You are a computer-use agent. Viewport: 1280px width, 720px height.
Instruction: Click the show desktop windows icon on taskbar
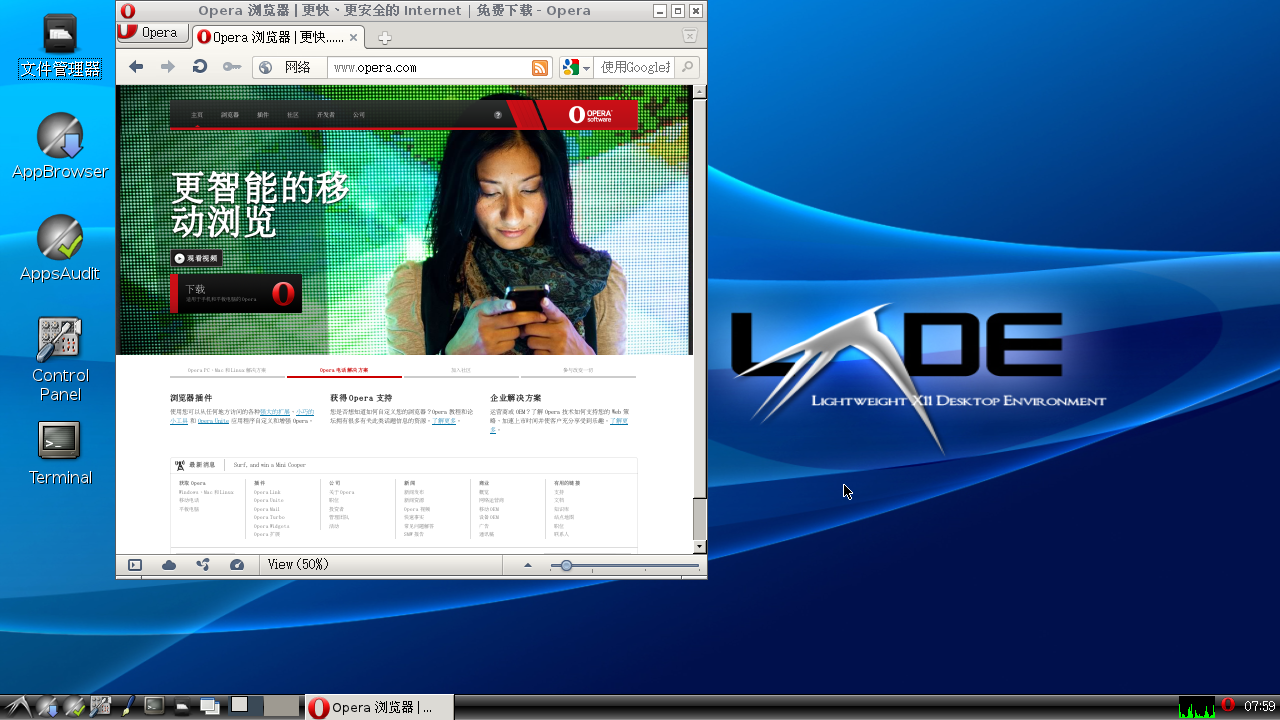pyautogui.click(x=209, y=707)
